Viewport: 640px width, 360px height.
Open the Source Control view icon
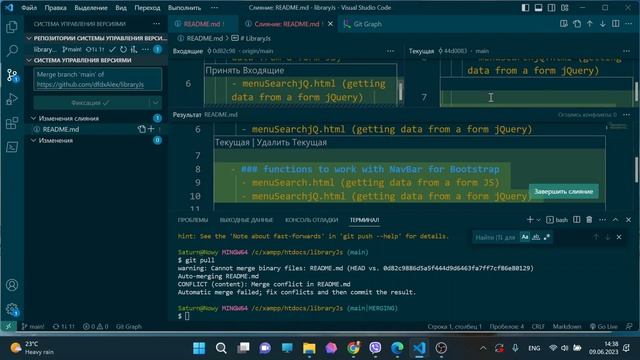tap(12, 75)
